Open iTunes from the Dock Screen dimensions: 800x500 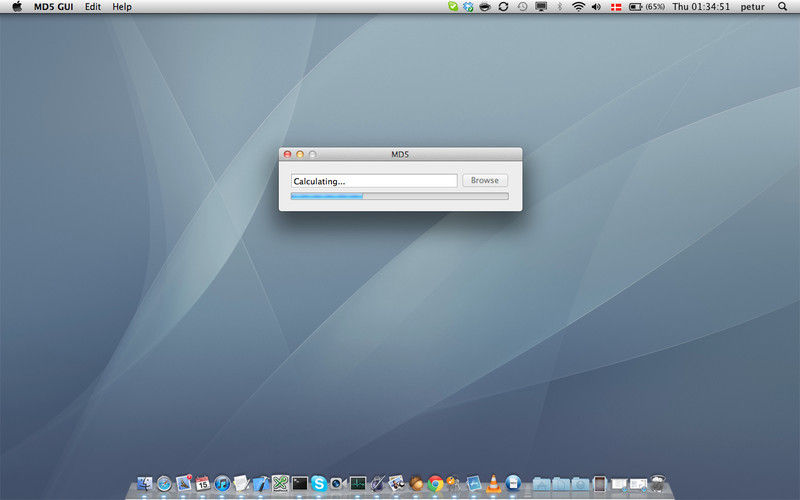click(x=222, y=483)
